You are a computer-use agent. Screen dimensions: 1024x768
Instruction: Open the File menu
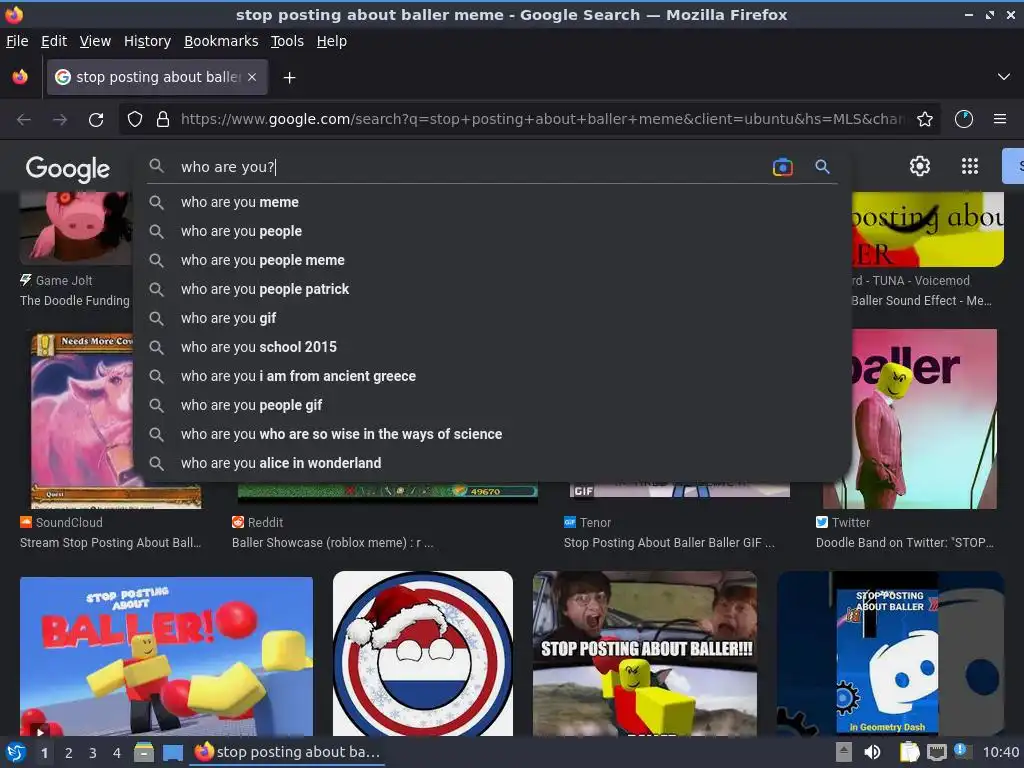click(17, 41)
